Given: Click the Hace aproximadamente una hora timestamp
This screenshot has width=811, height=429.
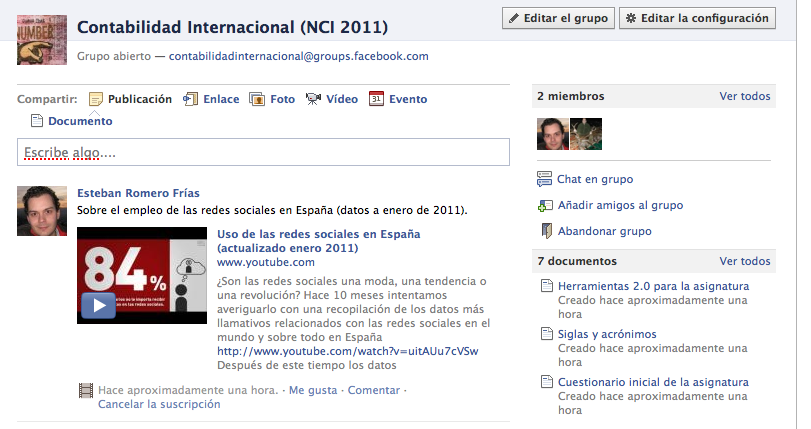Looking at the screenshot, I should point(188,390).
